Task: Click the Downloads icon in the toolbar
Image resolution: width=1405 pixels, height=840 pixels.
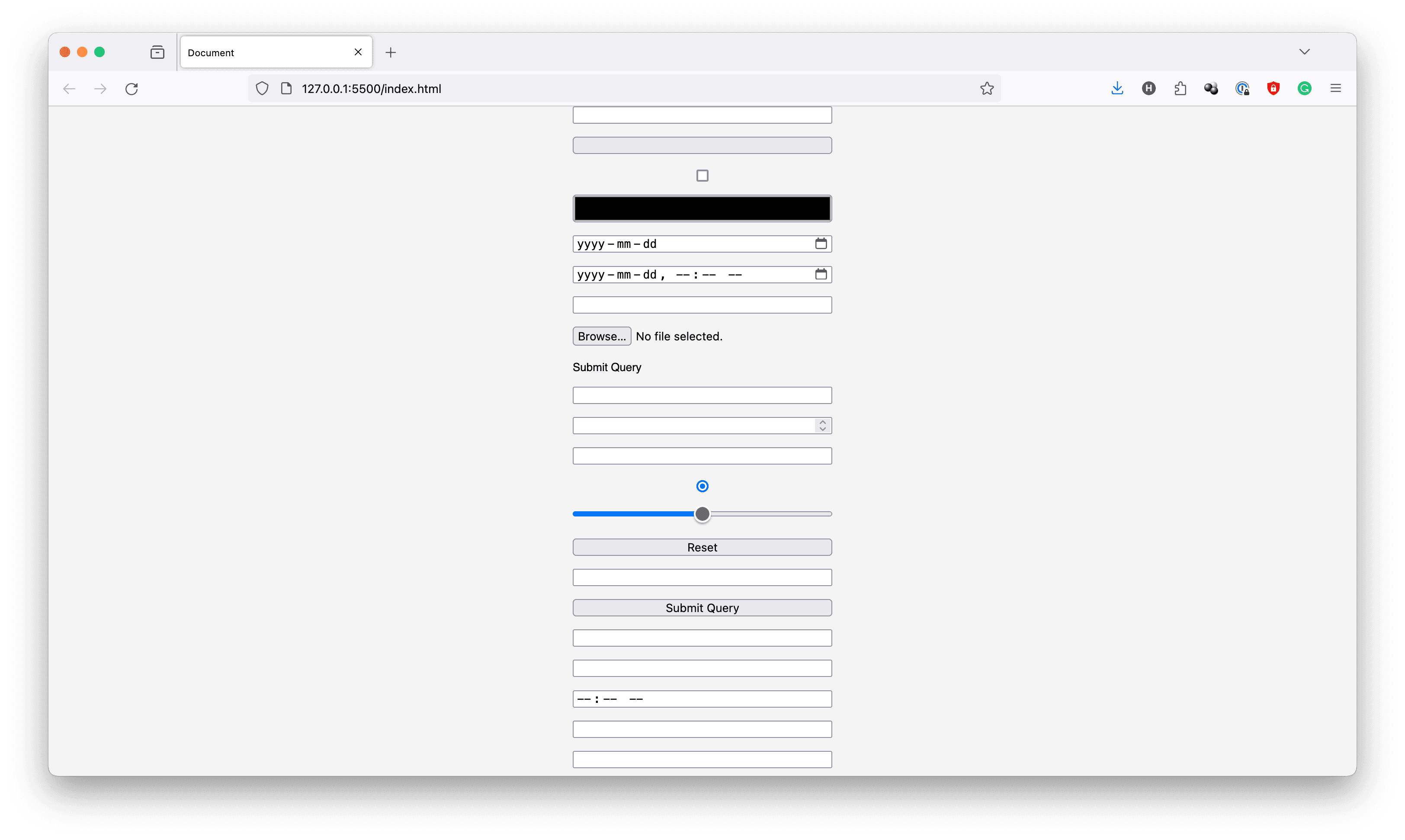Action: (1117, 88)
